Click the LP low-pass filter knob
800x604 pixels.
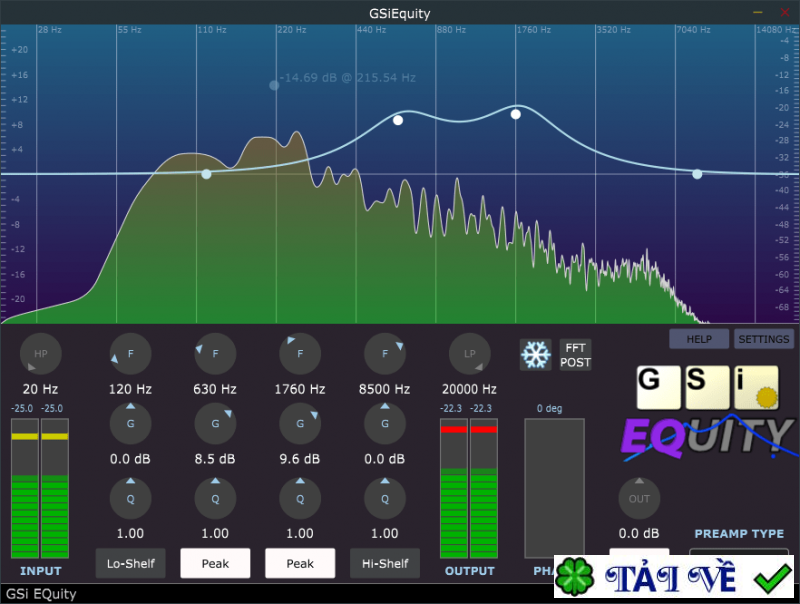[x=469, y=353]
